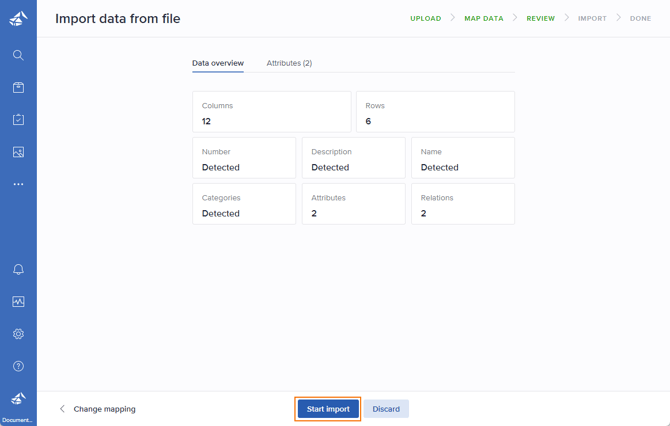The image size is (670, 426).
Task: Click the Start import button
Action: [328, 409]
